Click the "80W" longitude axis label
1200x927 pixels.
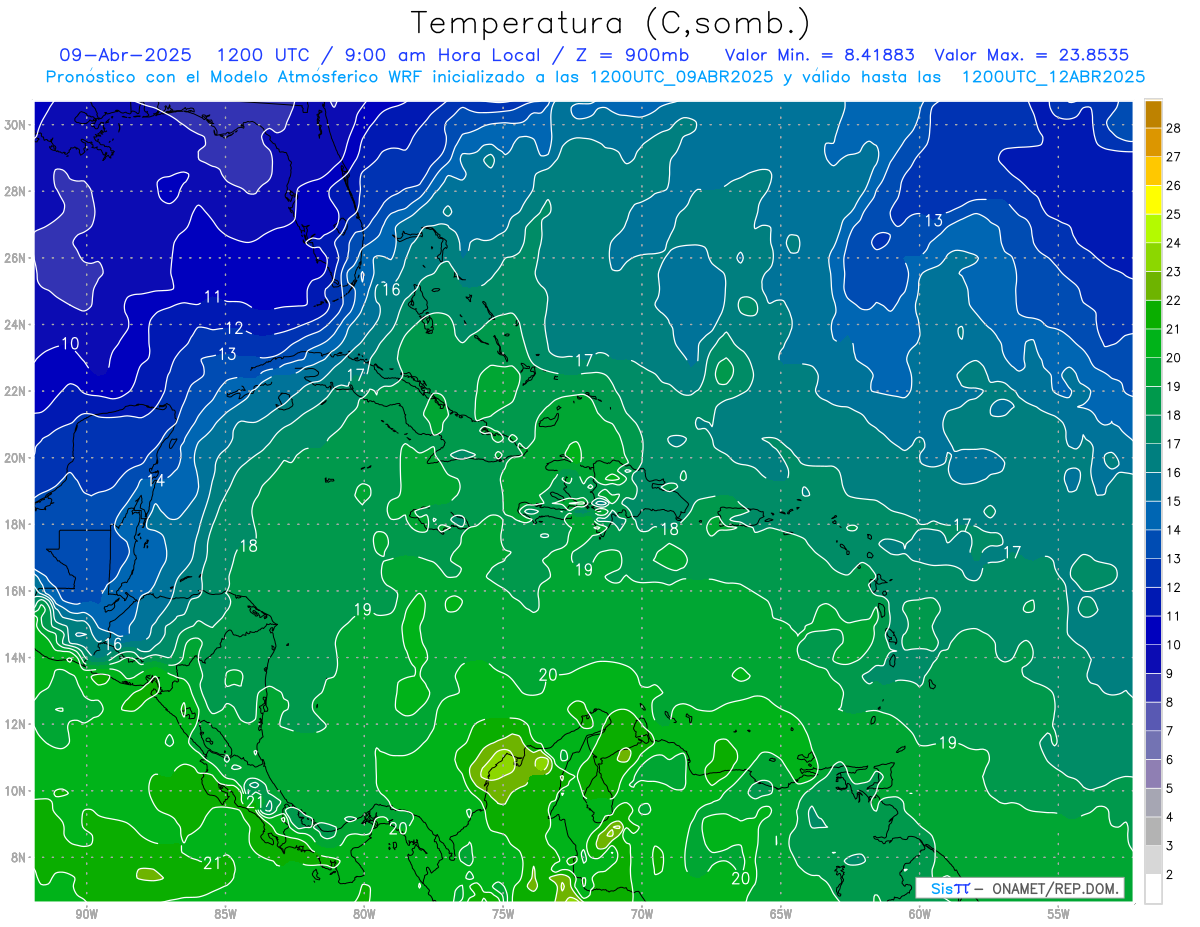point(364,915)
